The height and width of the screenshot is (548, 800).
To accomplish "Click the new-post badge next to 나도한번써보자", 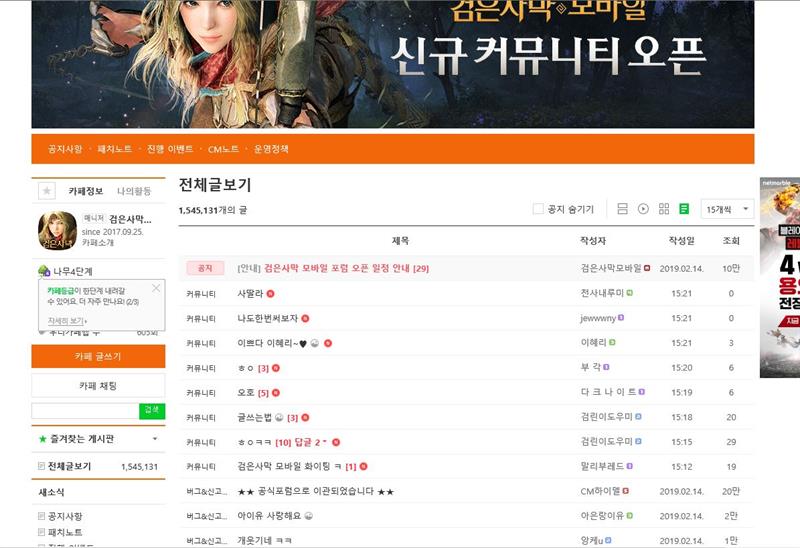I will [x=305, y=318].
